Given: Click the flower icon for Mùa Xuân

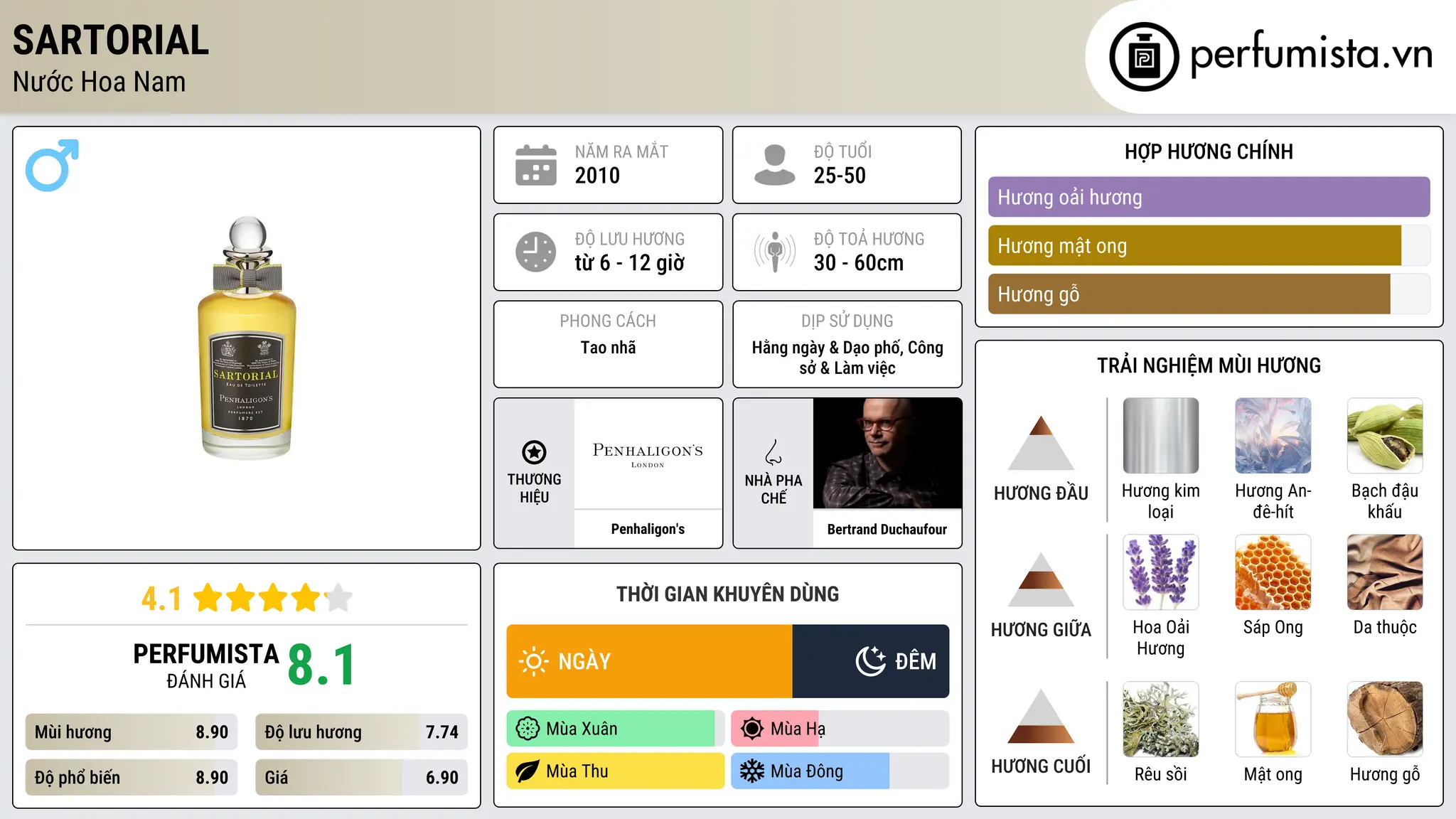Looking at the screenshot, I should point(528,729).
